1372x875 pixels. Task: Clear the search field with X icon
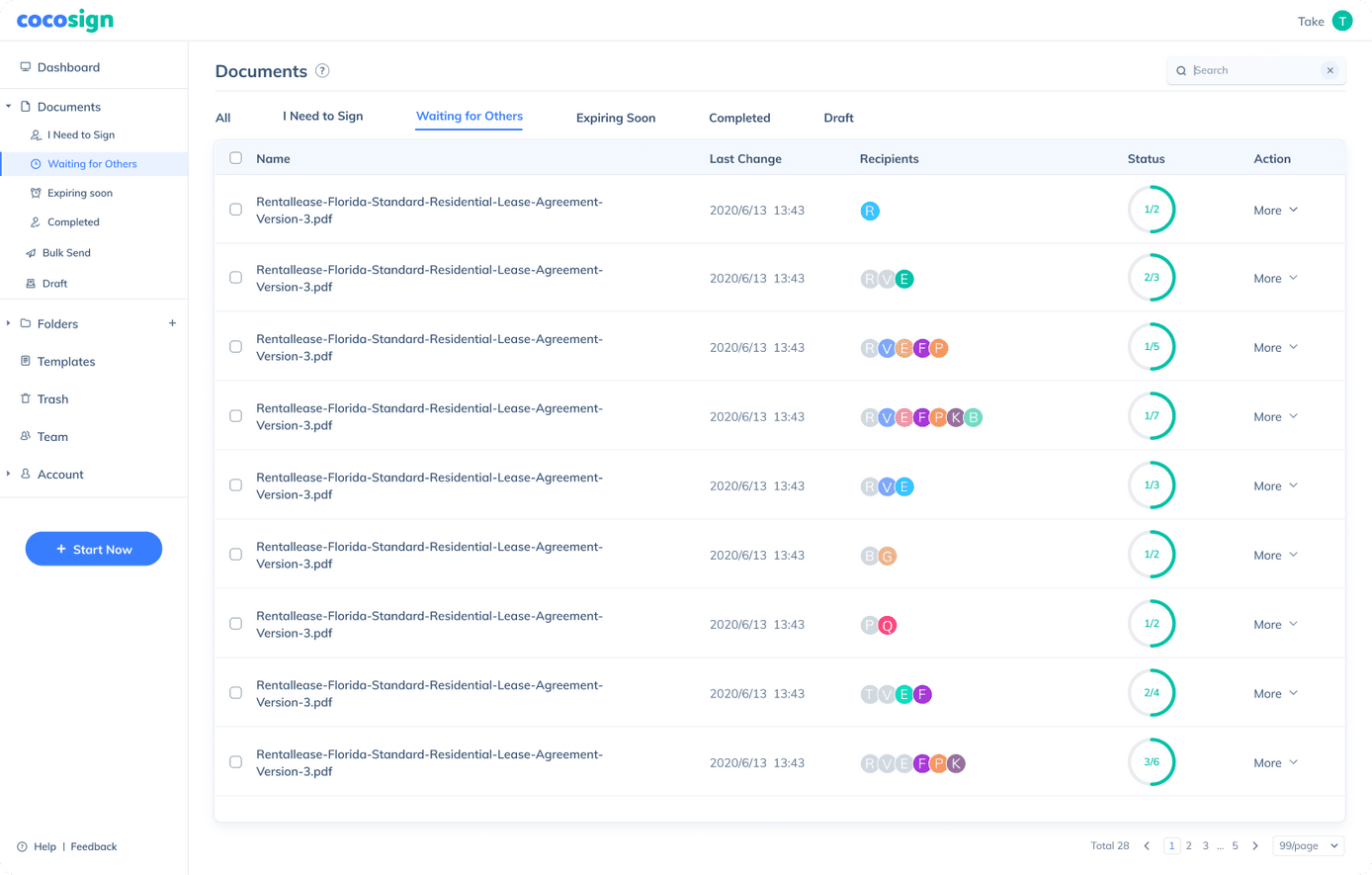click(1329, 71)
